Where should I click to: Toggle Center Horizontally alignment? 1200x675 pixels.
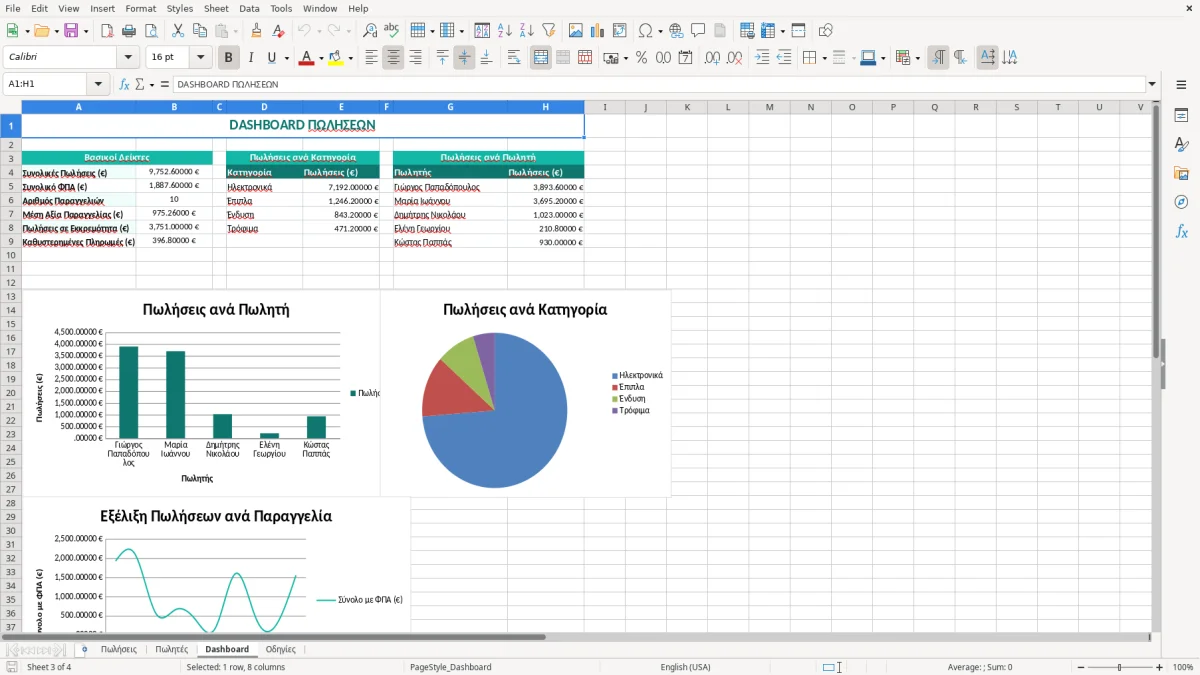pyautogui.click(x=393, y=58)
